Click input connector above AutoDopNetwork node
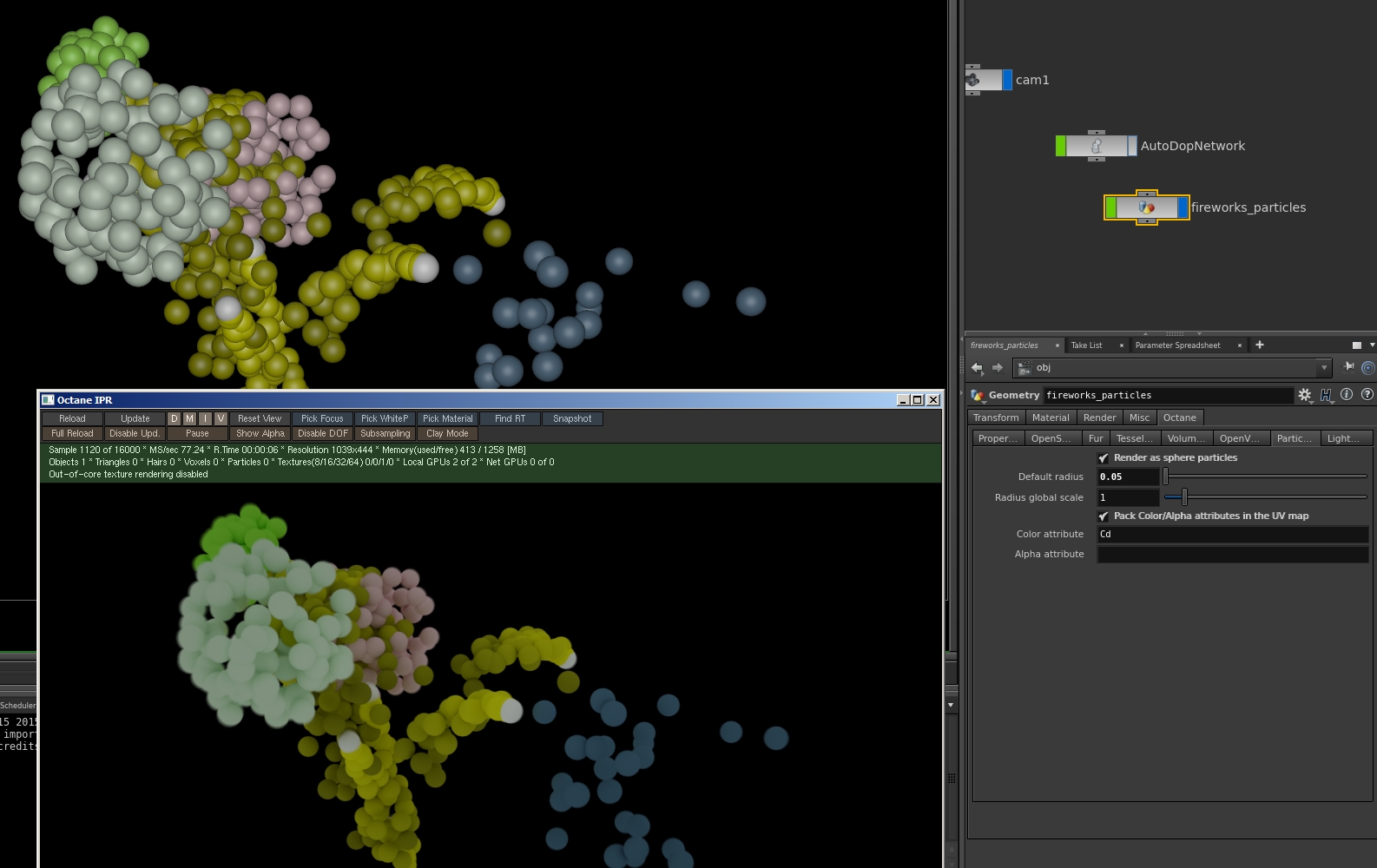 (x=1097, y=133)
